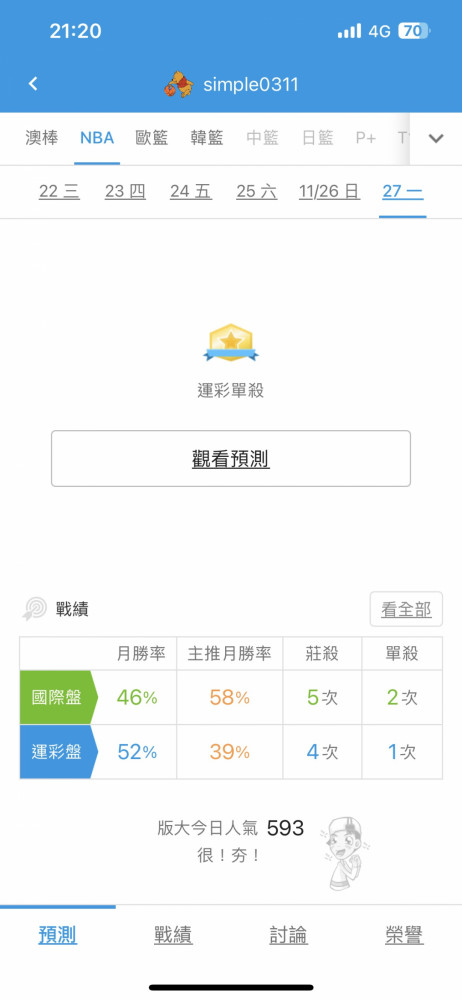Choose date 24 五

[x=191, y=191]
